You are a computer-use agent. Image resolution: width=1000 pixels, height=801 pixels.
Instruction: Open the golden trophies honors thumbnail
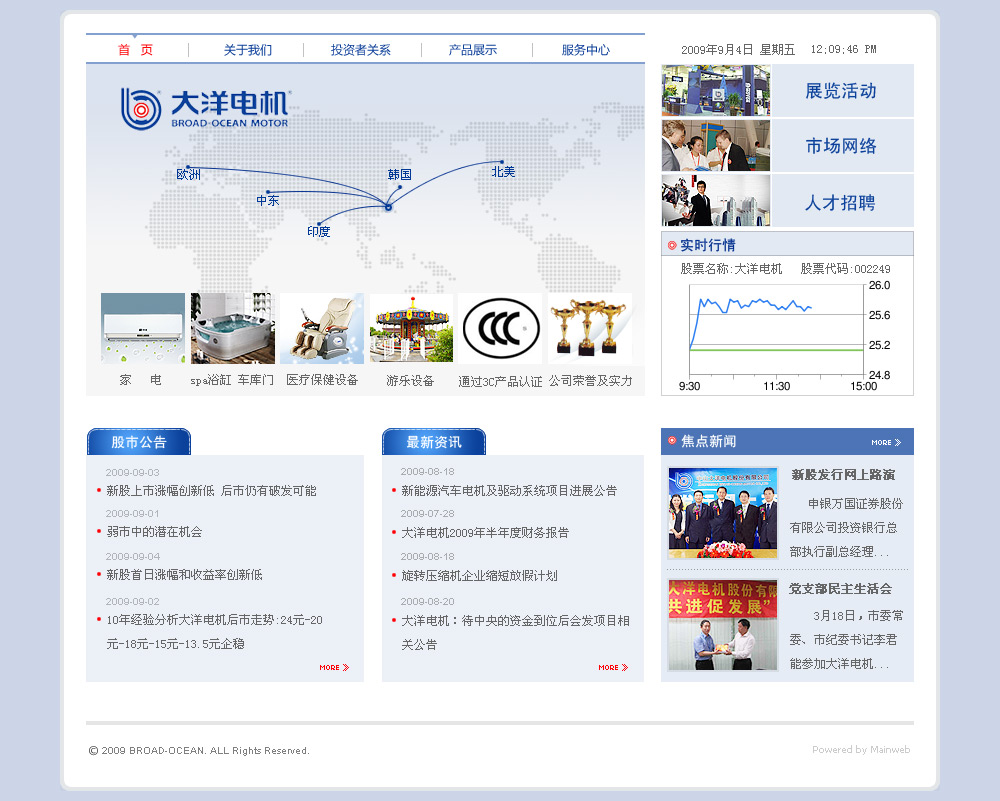(590, 328)
